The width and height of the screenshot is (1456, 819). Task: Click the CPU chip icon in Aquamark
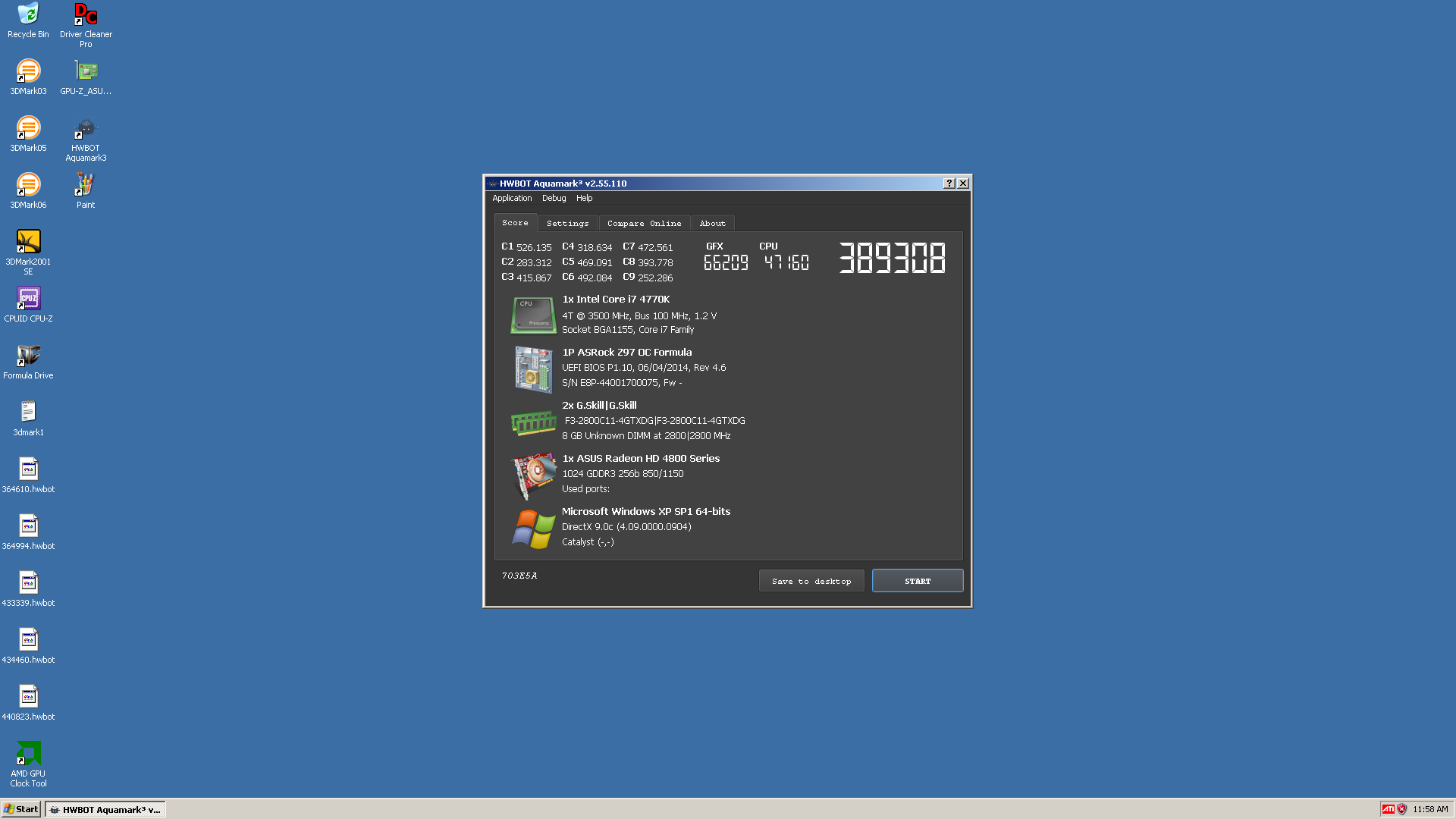click(x=533, y=315)
